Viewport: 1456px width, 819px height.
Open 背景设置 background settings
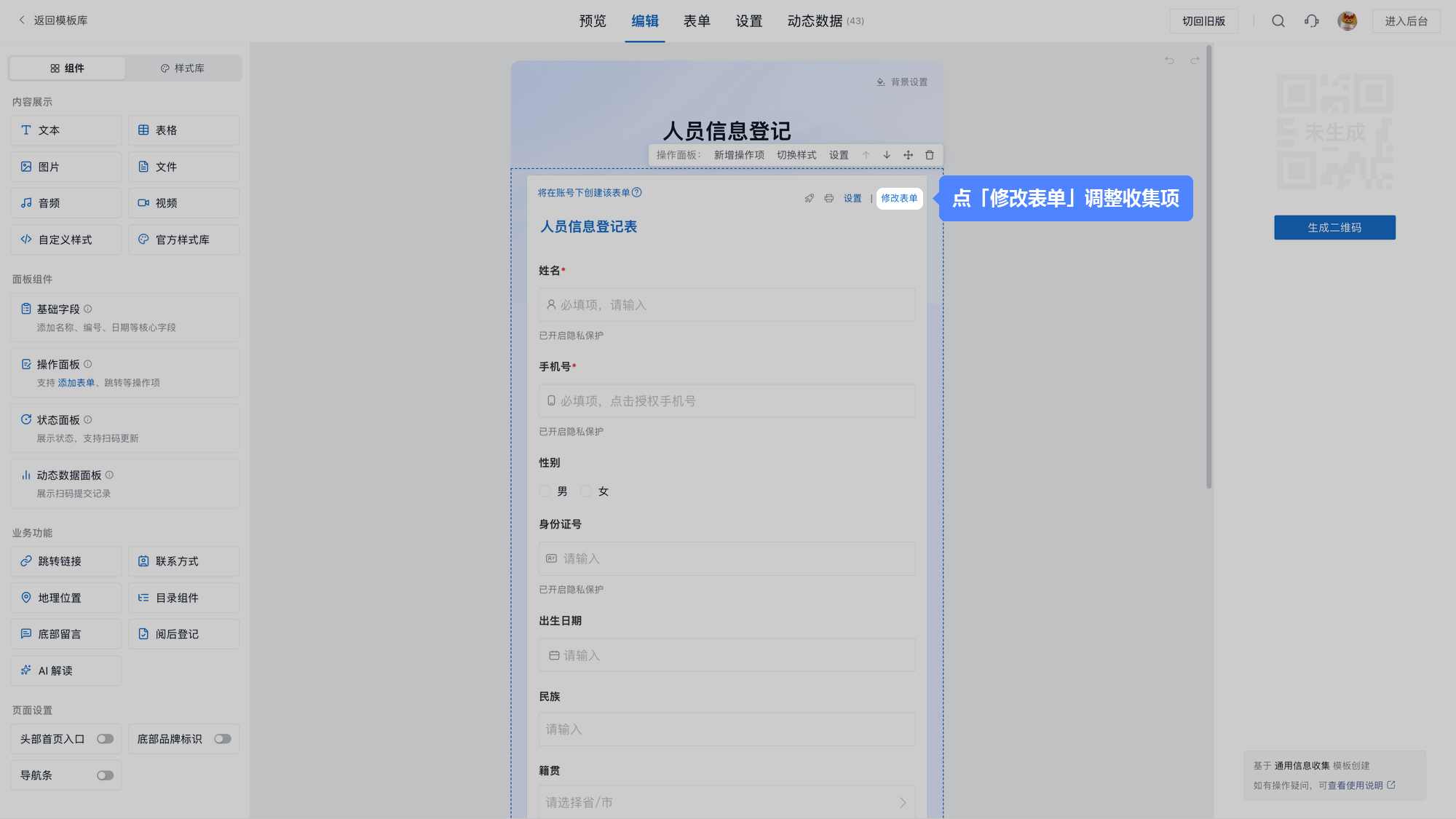coord(902,82)
